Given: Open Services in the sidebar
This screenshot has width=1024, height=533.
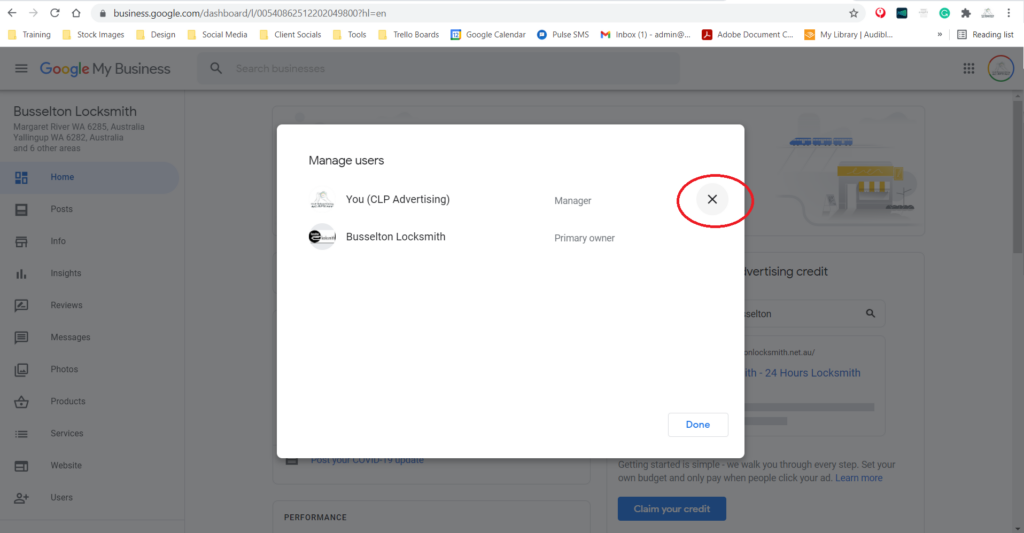Looking at the screenshot, I should click(x=89, y=433).
